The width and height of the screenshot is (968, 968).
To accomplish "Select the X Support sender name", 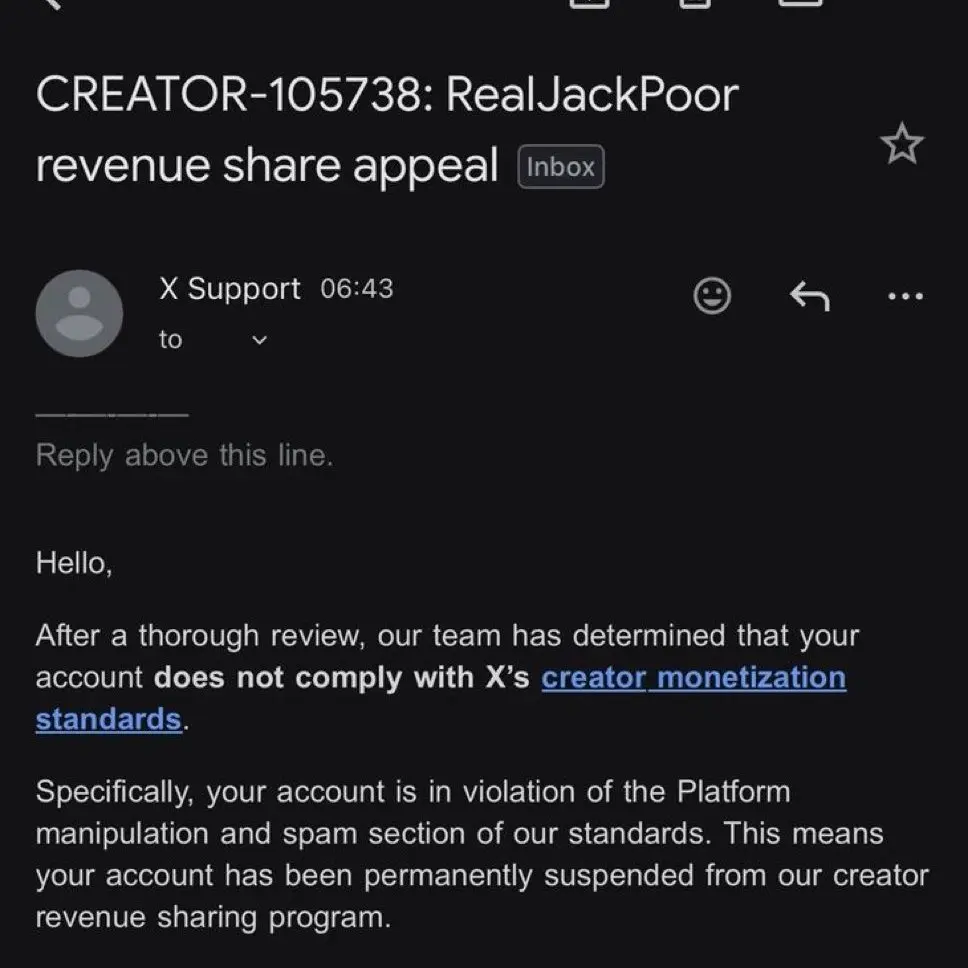I will tap(230, 289).
